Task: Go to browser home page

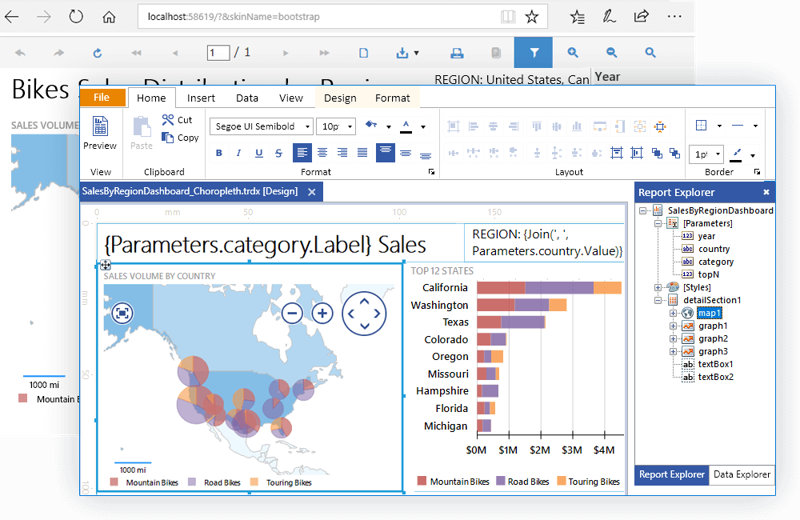Action: 109,17
